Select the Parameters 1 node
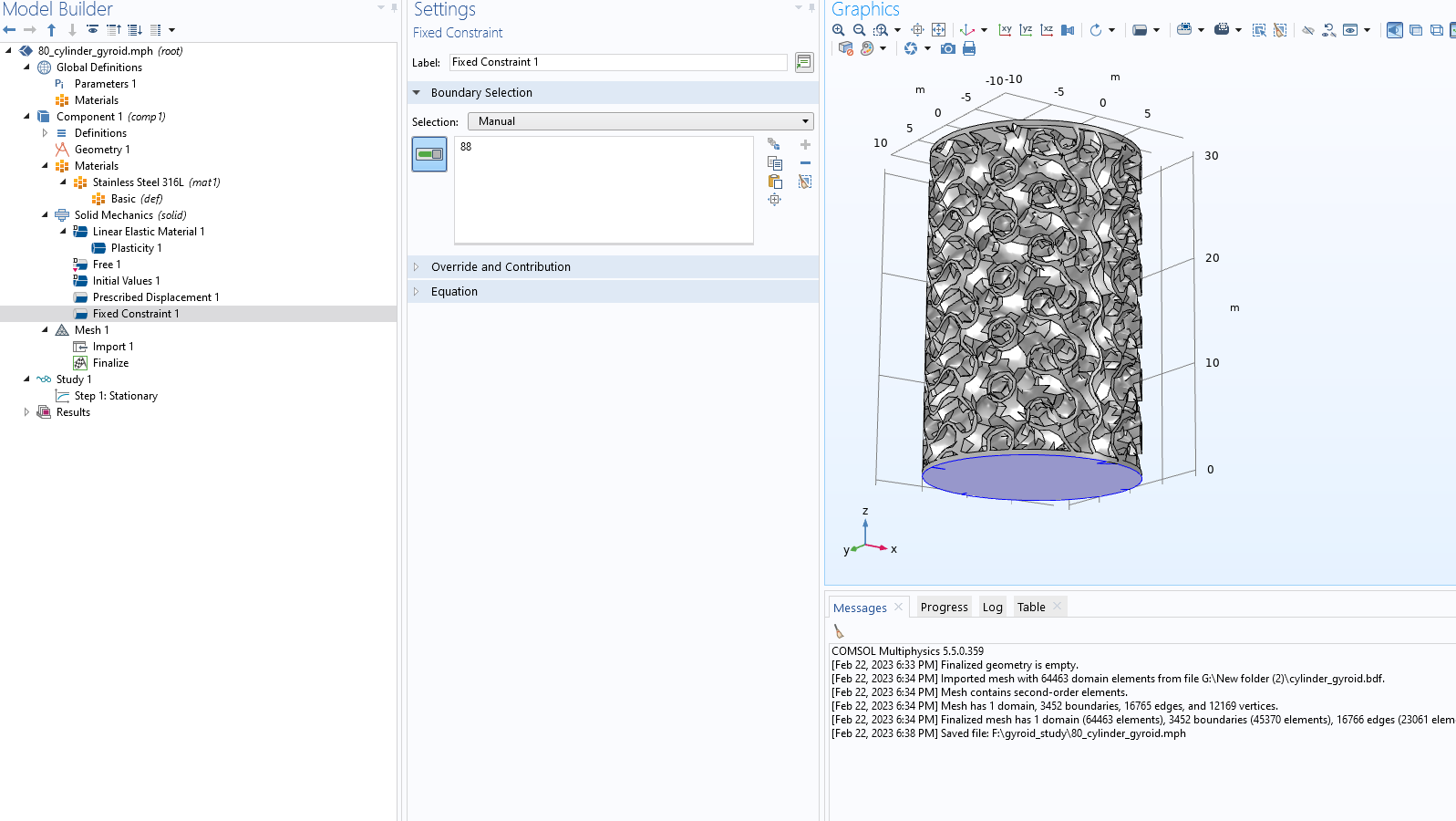 point(105,84)
